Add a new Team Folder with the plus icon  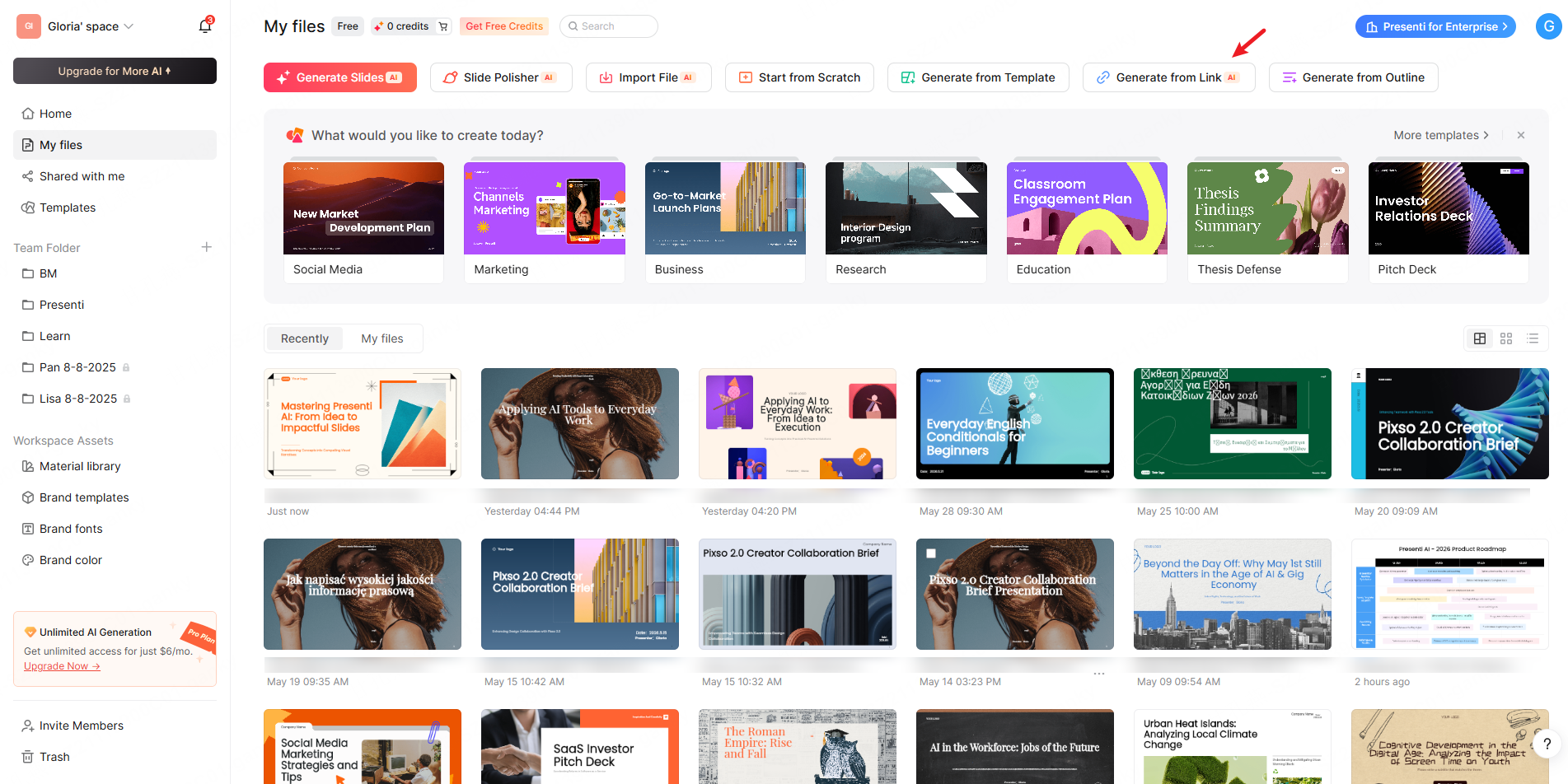point(207,247)
